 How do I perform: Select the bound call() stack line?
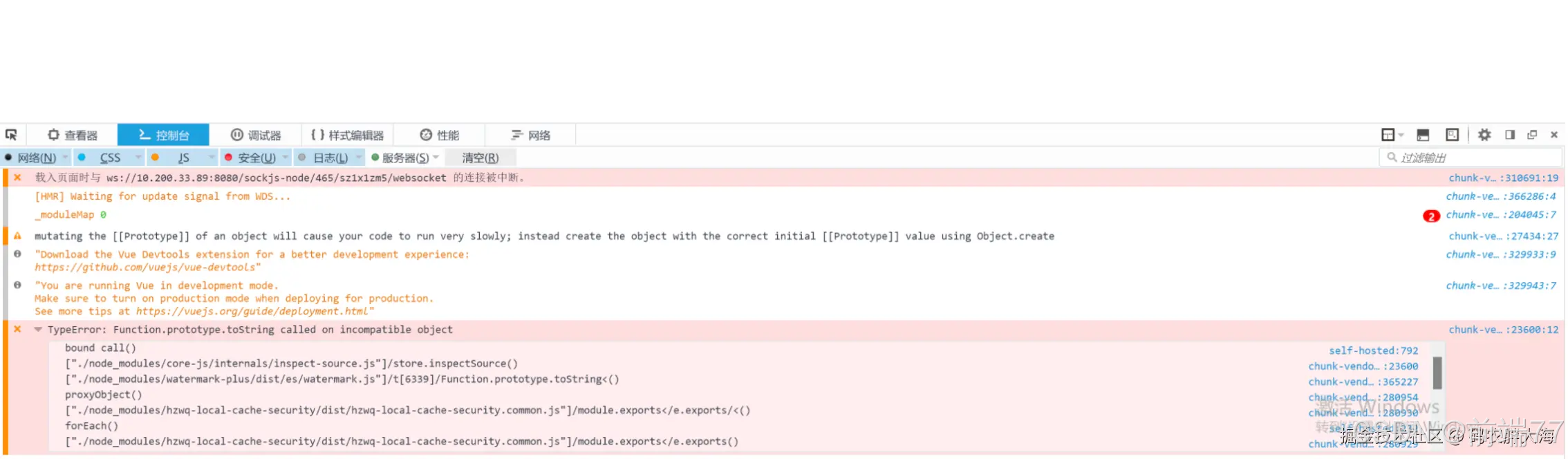point(100,348)
